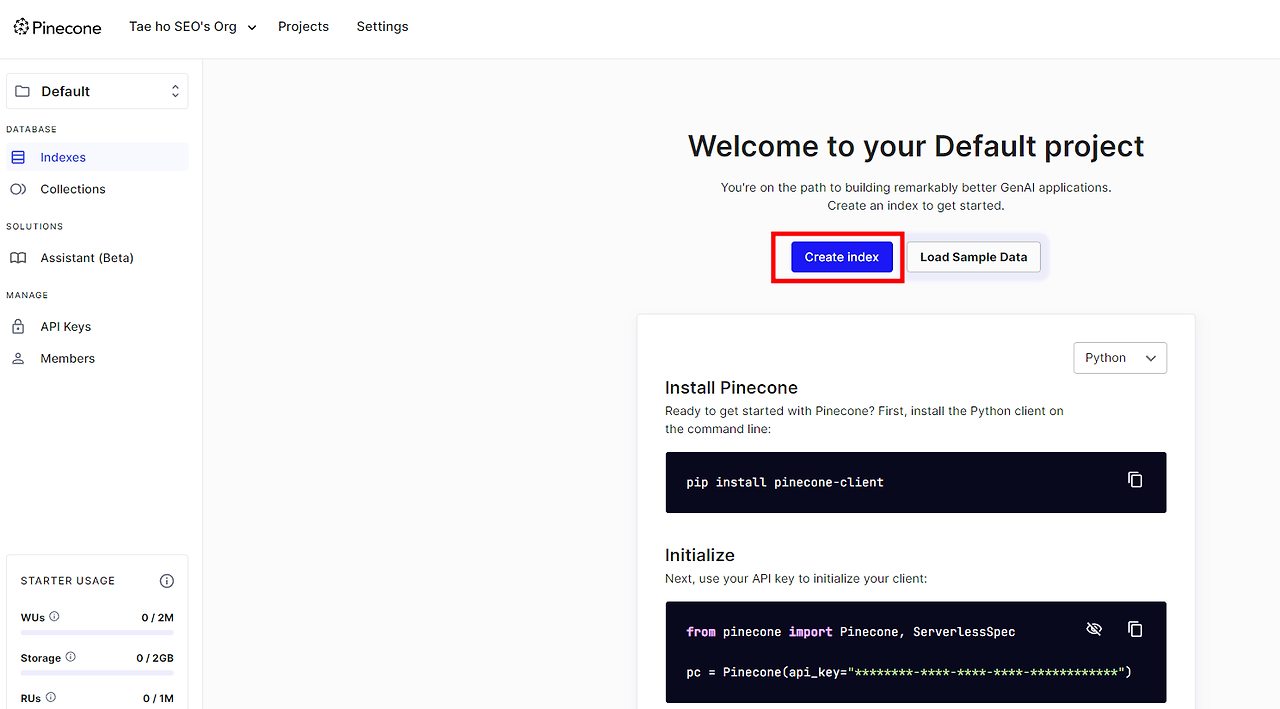The image size is (1280, 709).
Task: Click the Collections icon
Action: [x=18, y=189]
